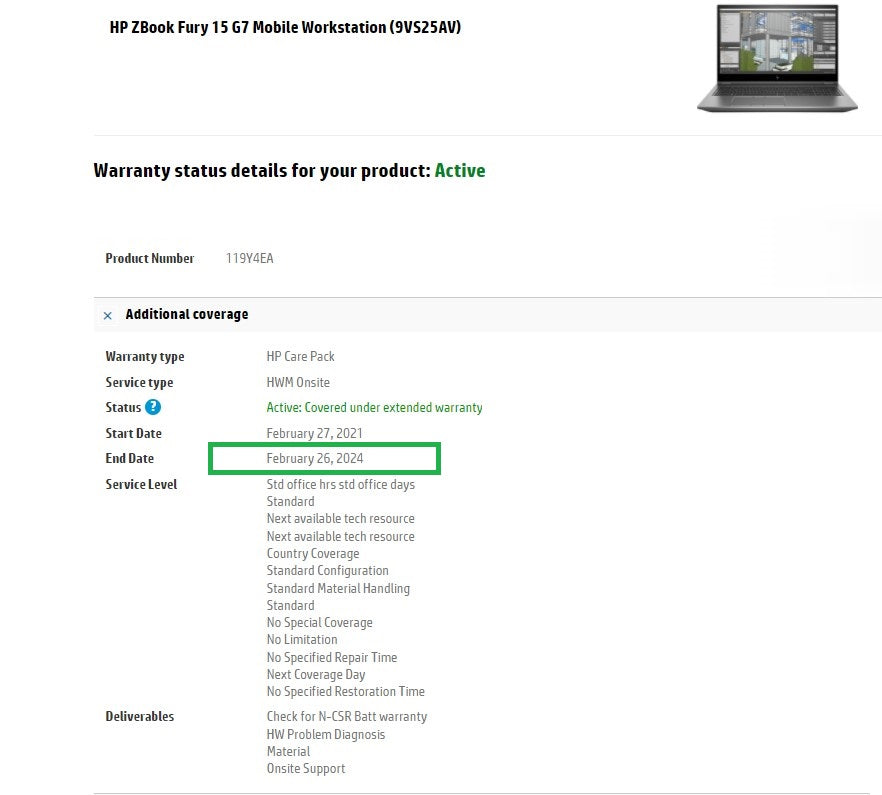This screenshot has height=795, width=882.
Task: Click the Country Coverage line
Action: [313, 554]
